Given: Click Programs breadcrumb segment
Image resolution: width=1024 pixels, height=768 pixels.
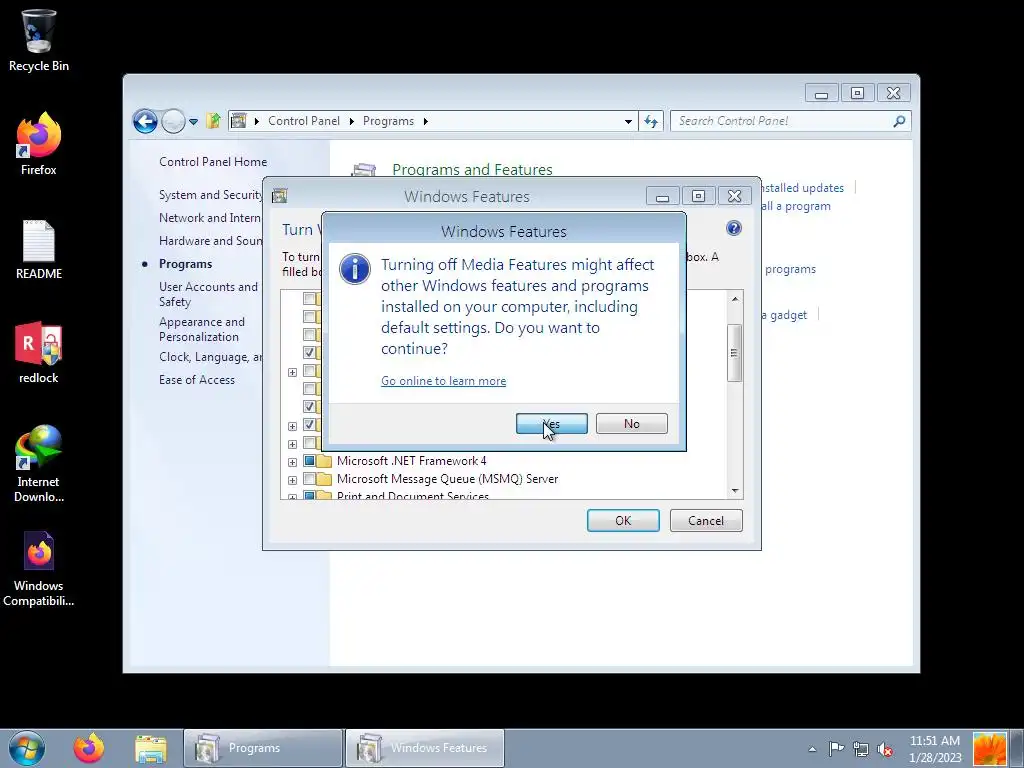Looking at the screenshot, I should coord(389,121).
